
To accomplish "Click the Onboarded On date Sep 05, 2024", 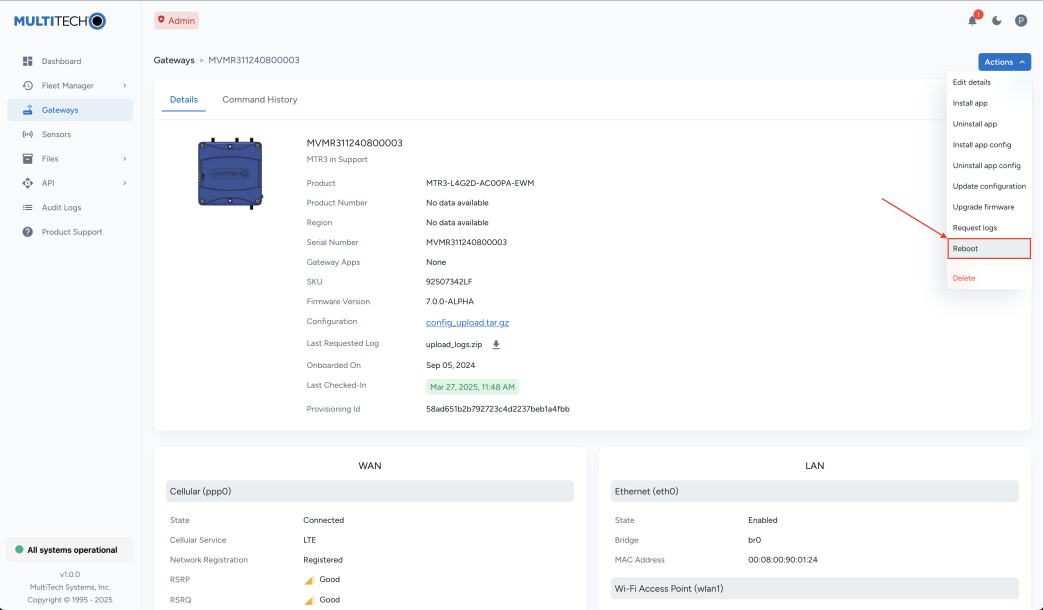I will (x=450, y=365).
